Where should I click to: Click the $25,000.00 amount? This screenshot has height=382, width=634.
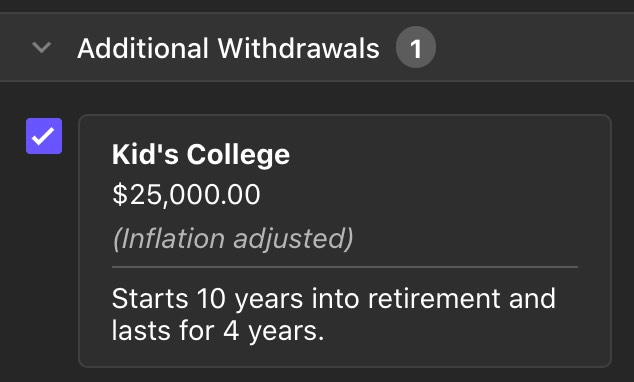click(x=186, y=194)
